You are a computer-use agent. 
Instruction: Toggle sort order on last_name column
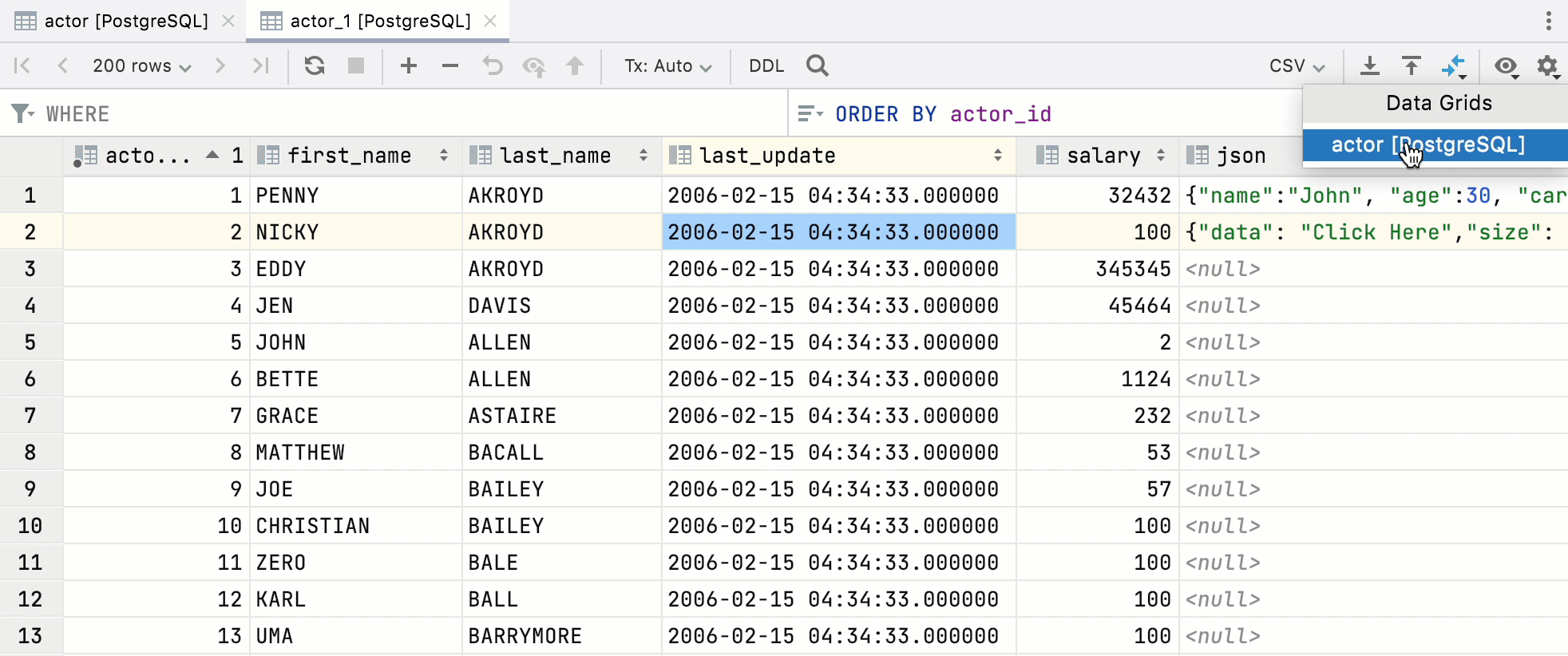coord(643,156)
